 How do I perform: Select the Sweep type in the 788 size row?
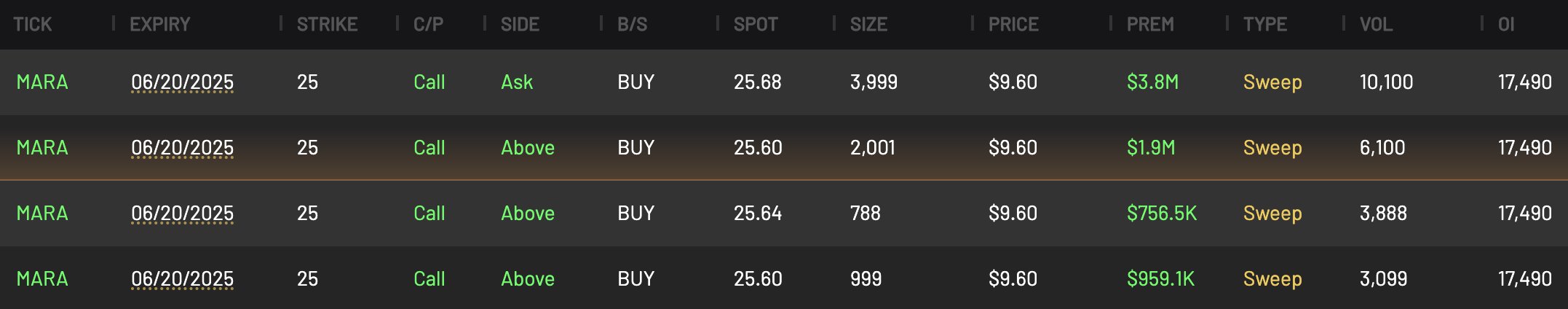pyautogui.click(x=1272, y=214)
